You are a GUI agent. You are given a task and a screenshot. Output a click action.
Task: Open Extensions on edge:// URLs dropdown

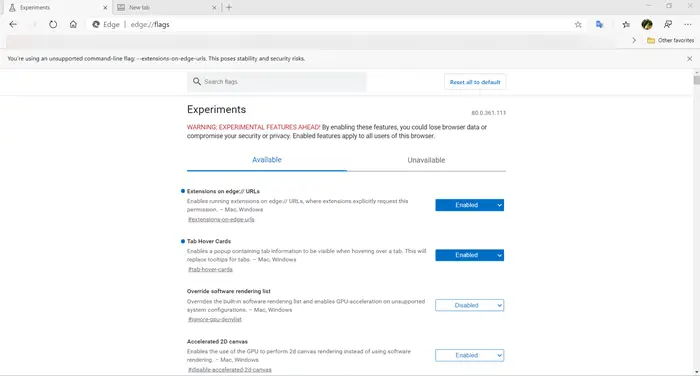tap(470, 205)
